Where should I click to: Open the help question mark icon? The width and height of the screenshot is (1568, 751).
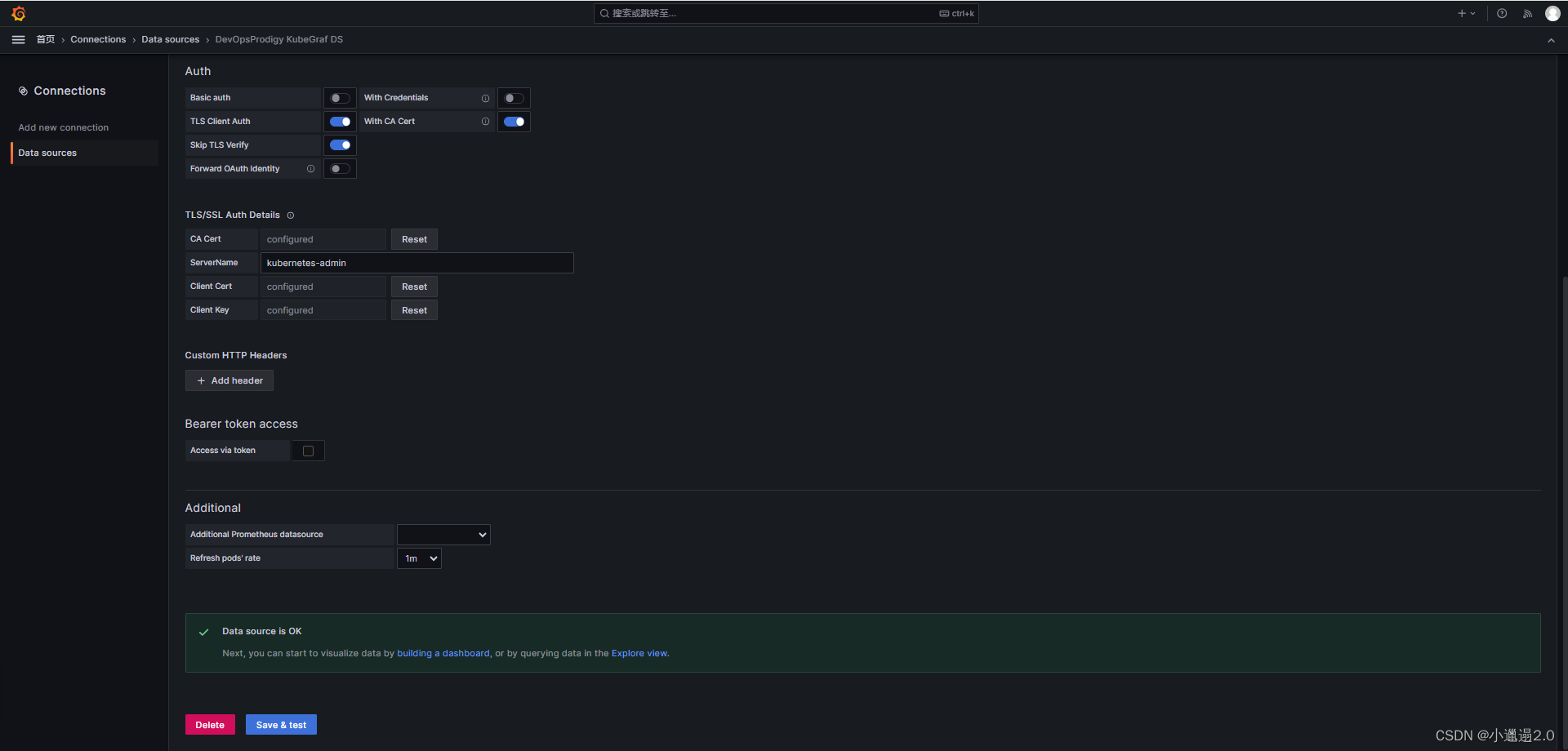pyautogui.click(x=1502, y=13)
